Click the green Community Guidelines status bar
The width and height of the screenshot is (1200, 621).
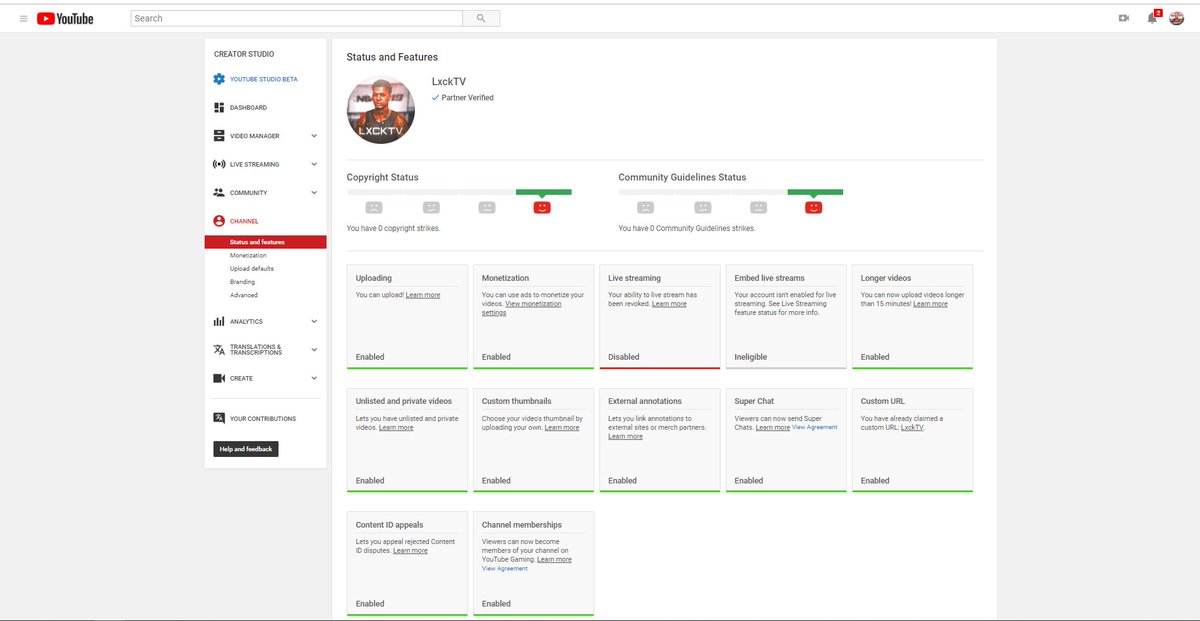click(x=815, y=191)
